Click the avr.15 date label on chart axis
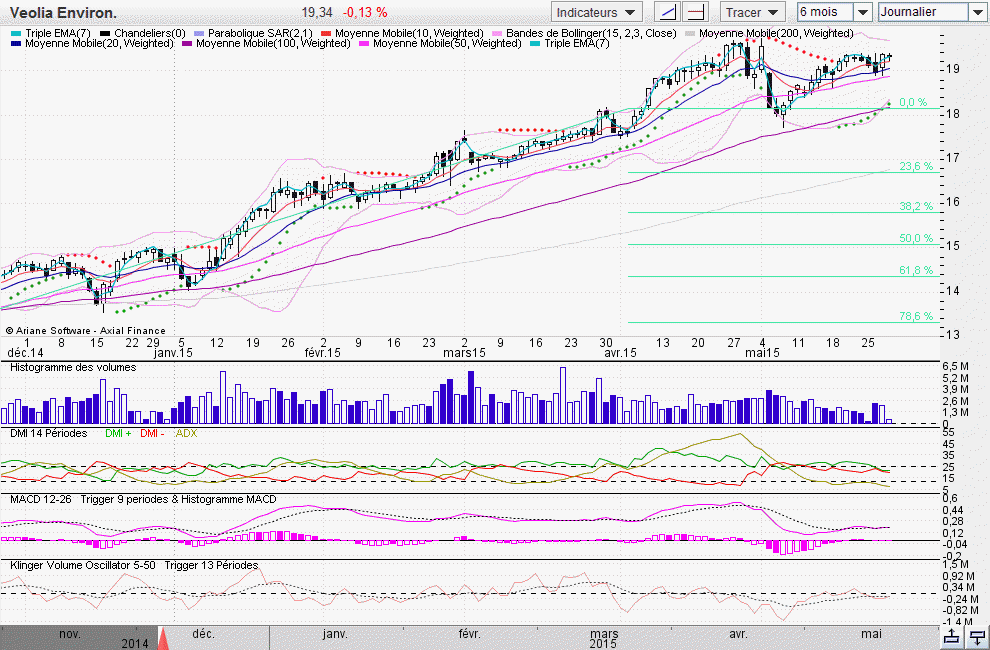Image resolution: width=990 pixels, height=650 pixels. click(620, 353)
